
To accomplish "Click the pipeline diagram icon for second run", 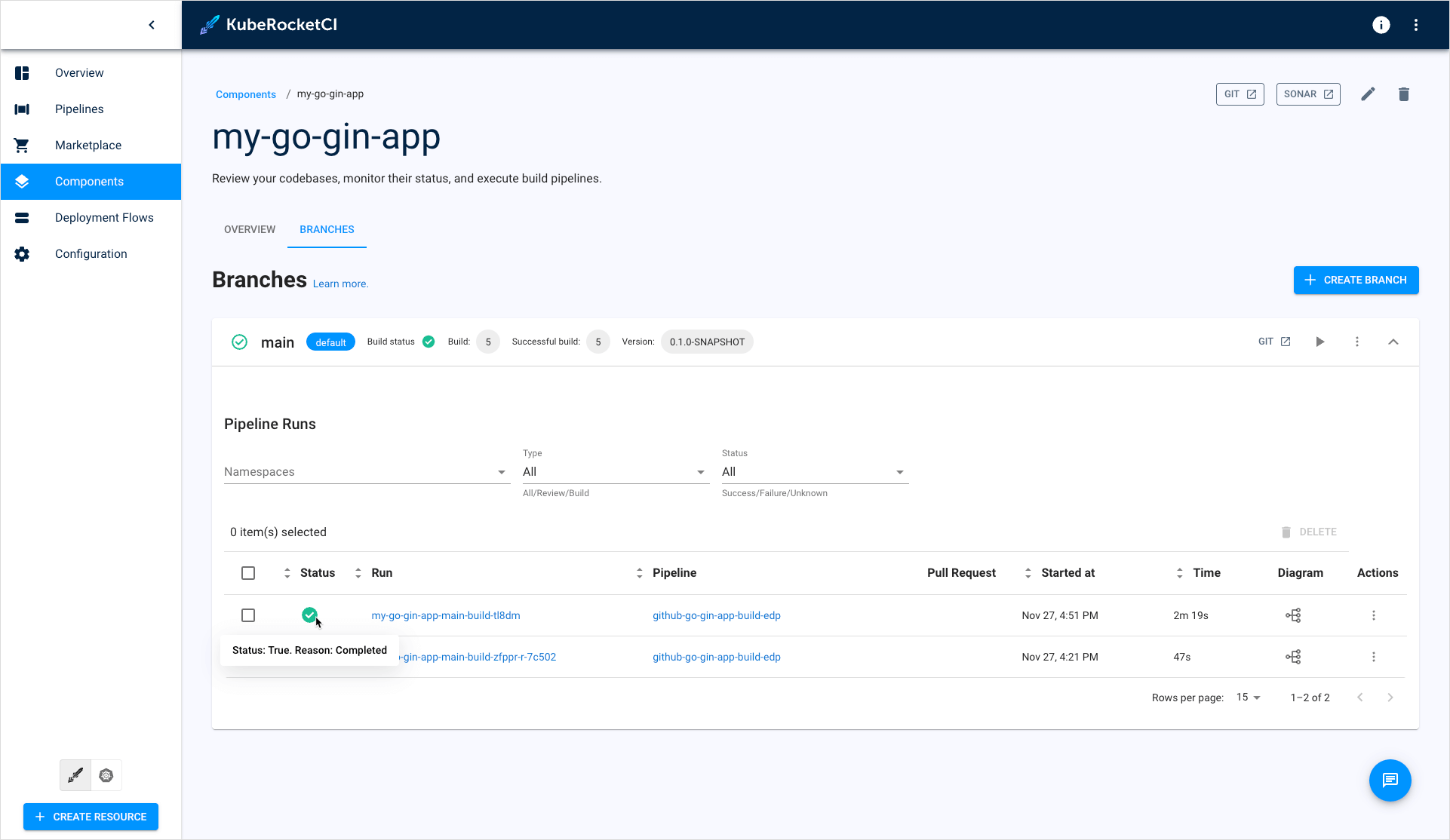I will pyautogui.click(x=1294, y=657).
